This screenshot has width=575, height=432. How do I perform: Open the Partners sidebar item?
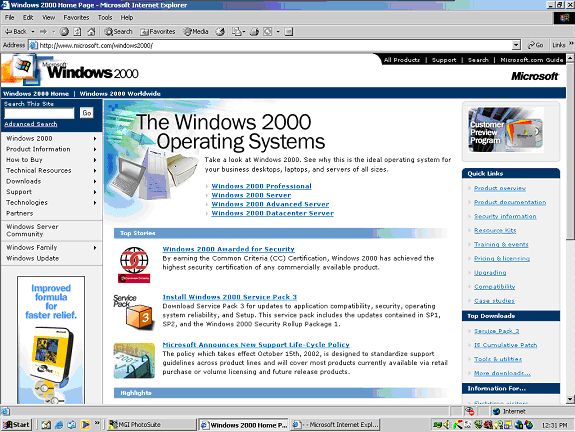[x=19, y=213]
